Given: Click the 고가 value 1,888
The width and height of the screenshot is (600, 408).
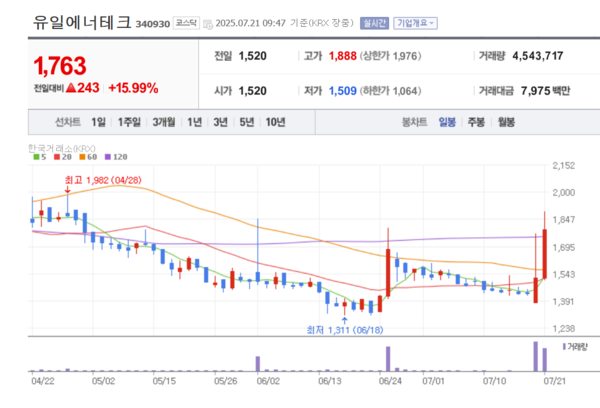Looking at the screenshot, I should (x=343, y=56).
